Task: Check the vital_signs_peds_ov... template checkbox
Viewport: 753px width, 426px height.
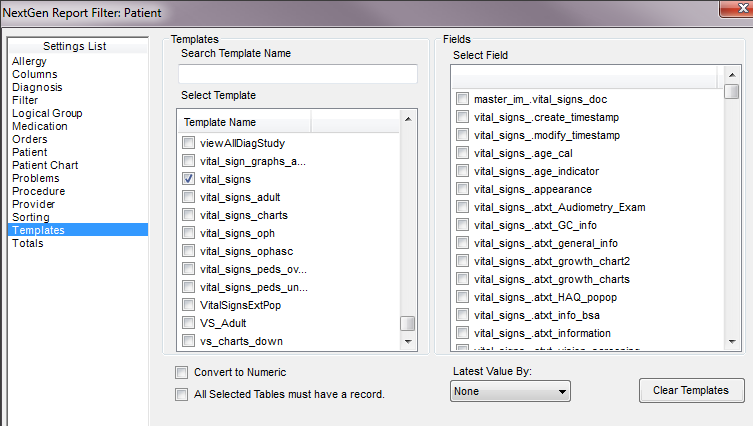Action: 189,269
